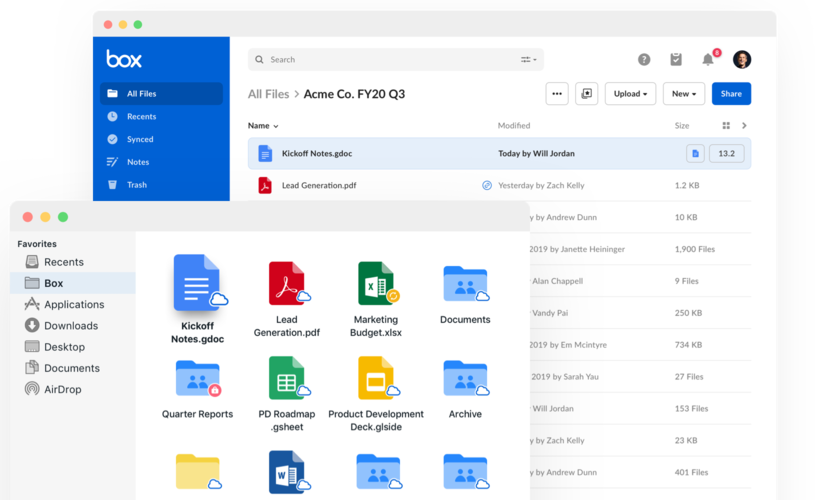The width and height of the screenshot is (823, 500).
Task: Select the yellow folder in Finder's bottom row
Action: (x=198, y=472)
